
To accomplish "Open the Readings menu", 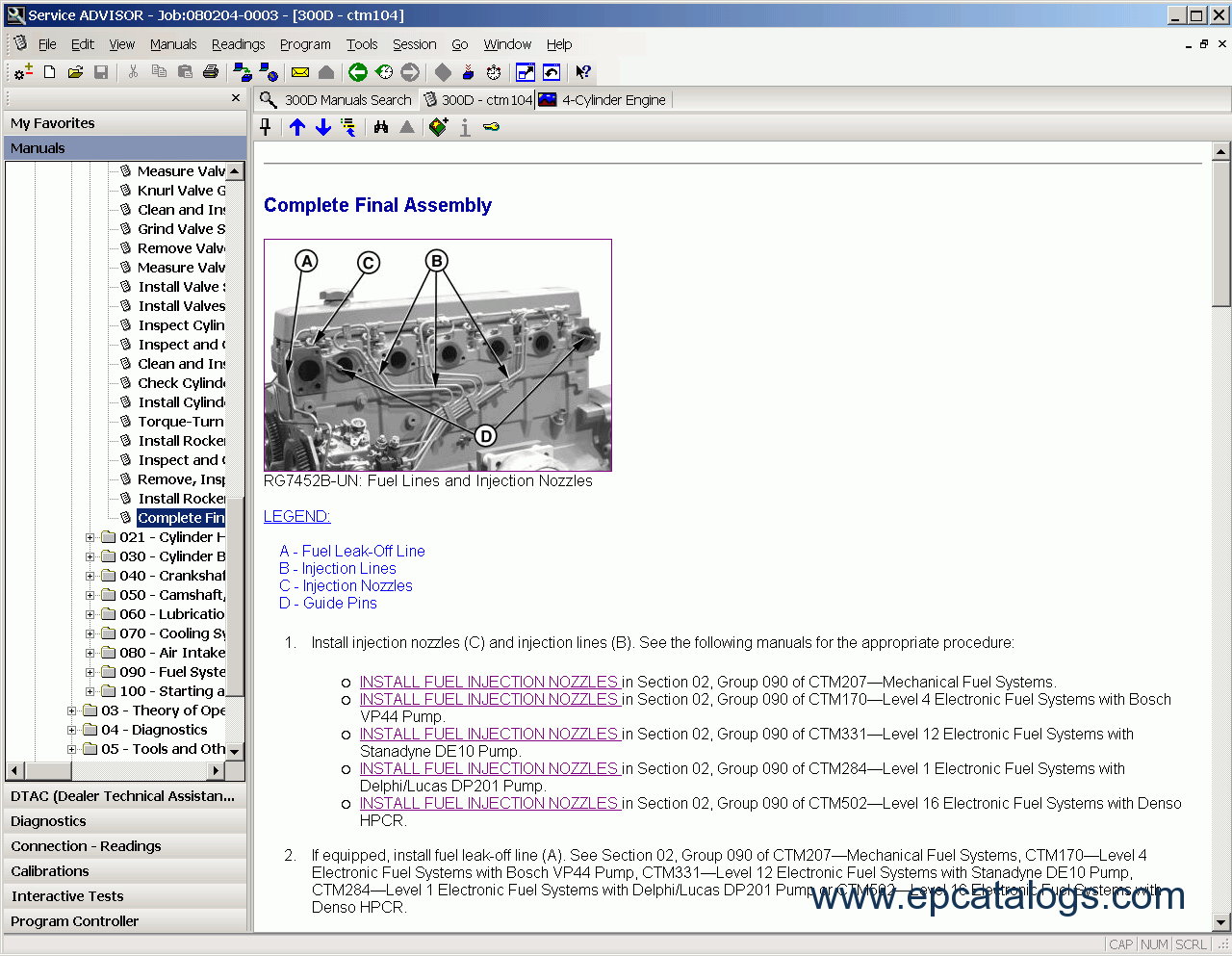I will (x=238, y=44).
